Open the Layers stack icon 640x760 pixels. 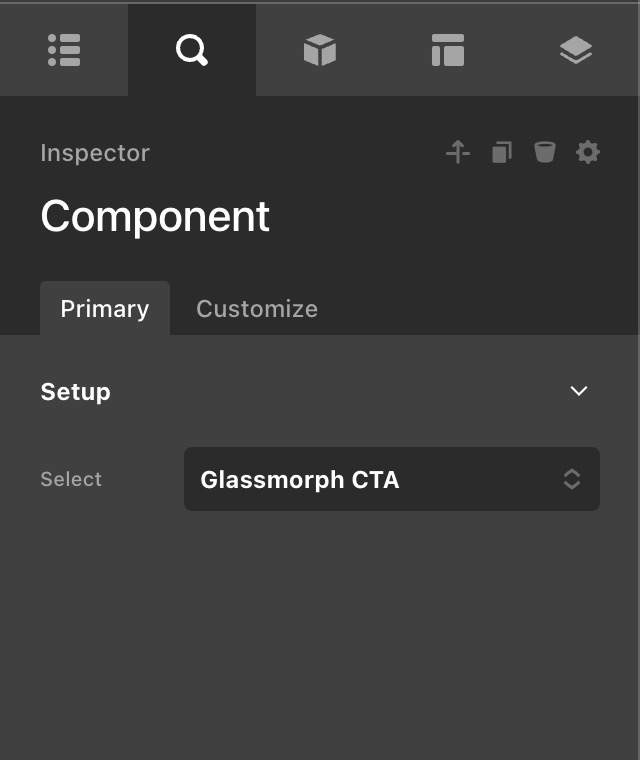point(576,50)
